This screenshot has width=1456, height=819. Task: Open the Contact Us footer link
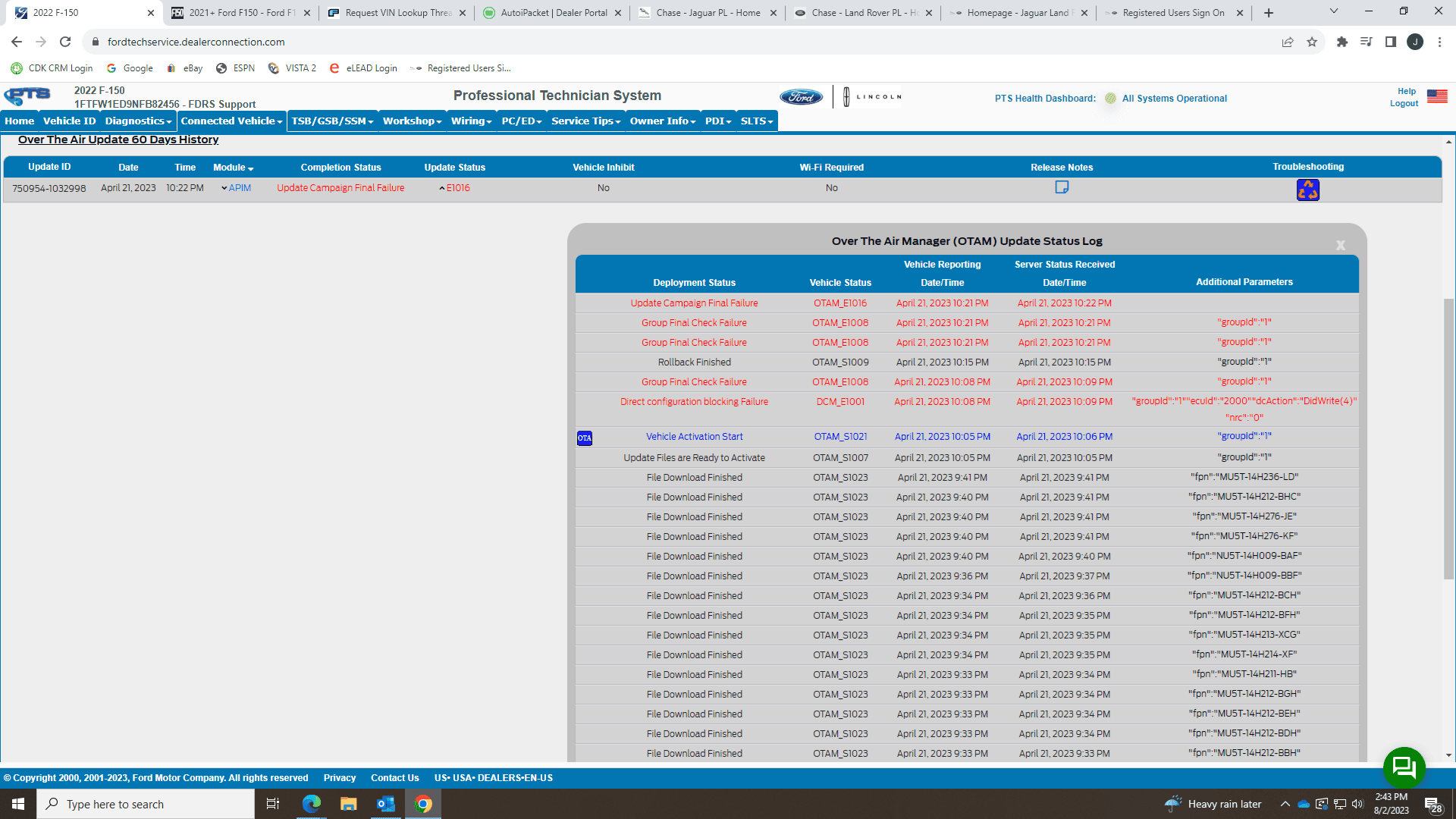tap(394, 778)
